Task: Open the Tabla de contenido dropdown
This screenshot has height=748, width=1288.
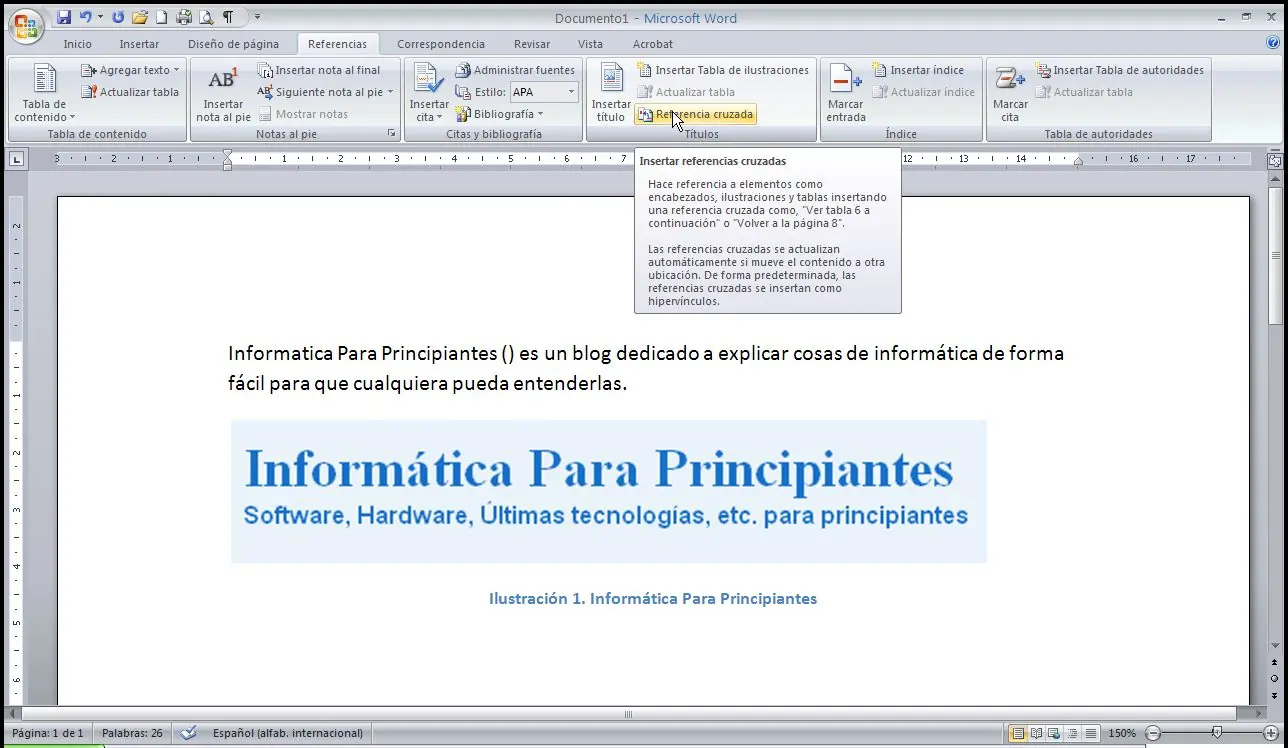Action: (45, 93)
